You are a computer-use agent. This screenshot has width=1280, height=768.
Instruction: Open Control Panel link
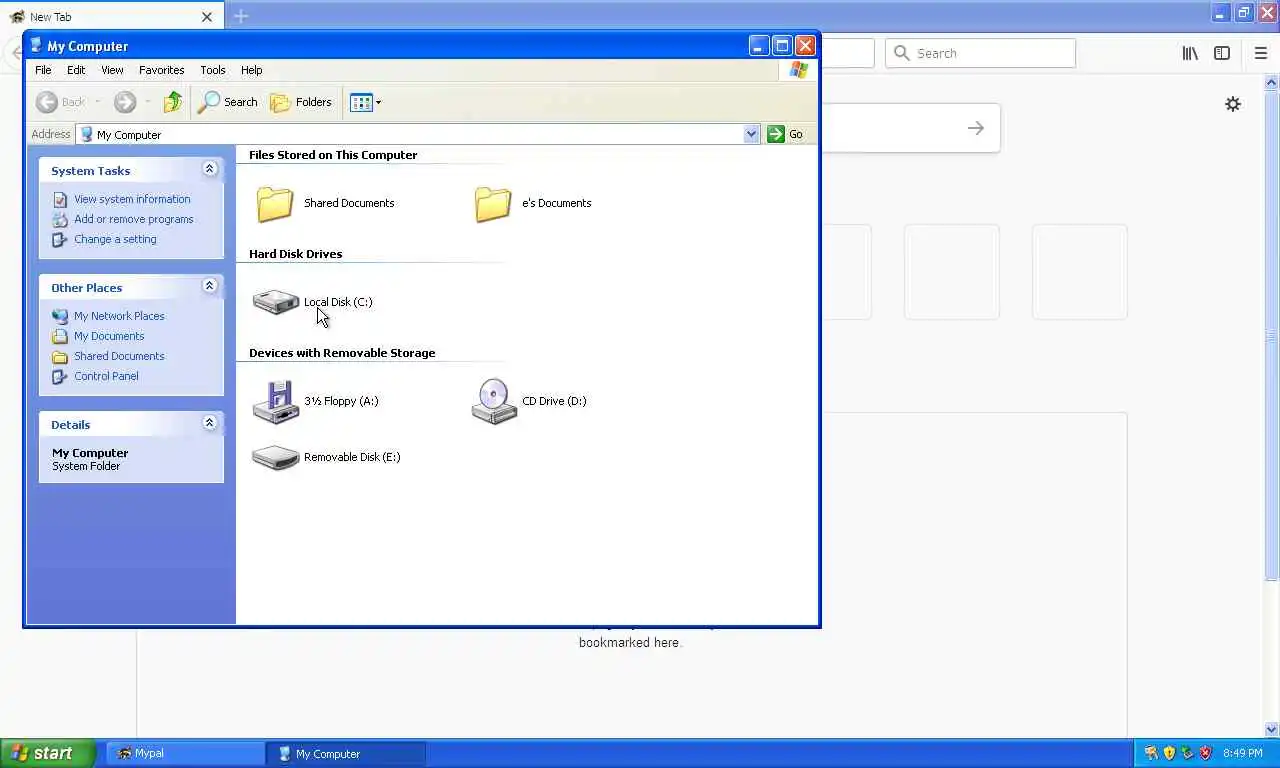click(106, 376)
